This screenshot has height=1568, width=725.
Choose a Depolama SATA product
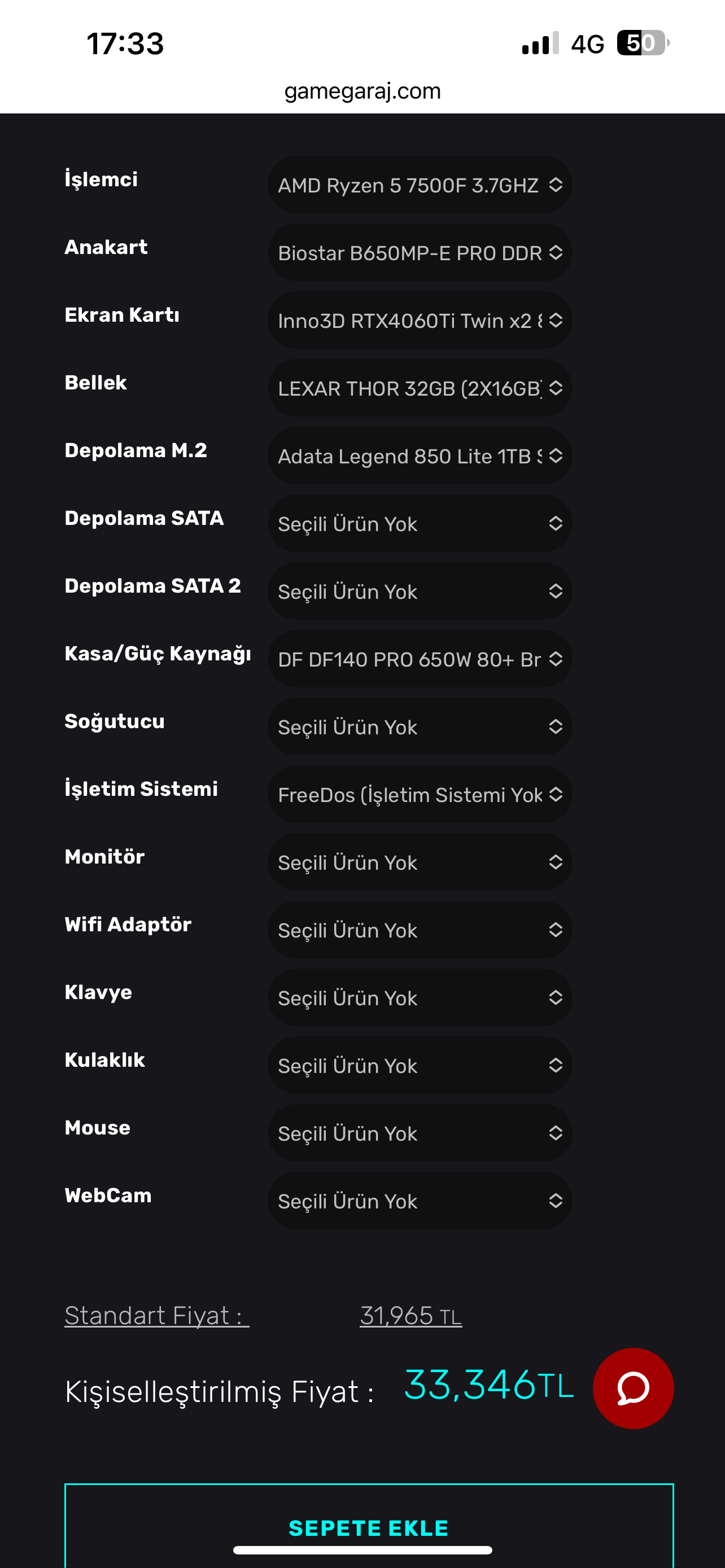[x=420, y=523]
